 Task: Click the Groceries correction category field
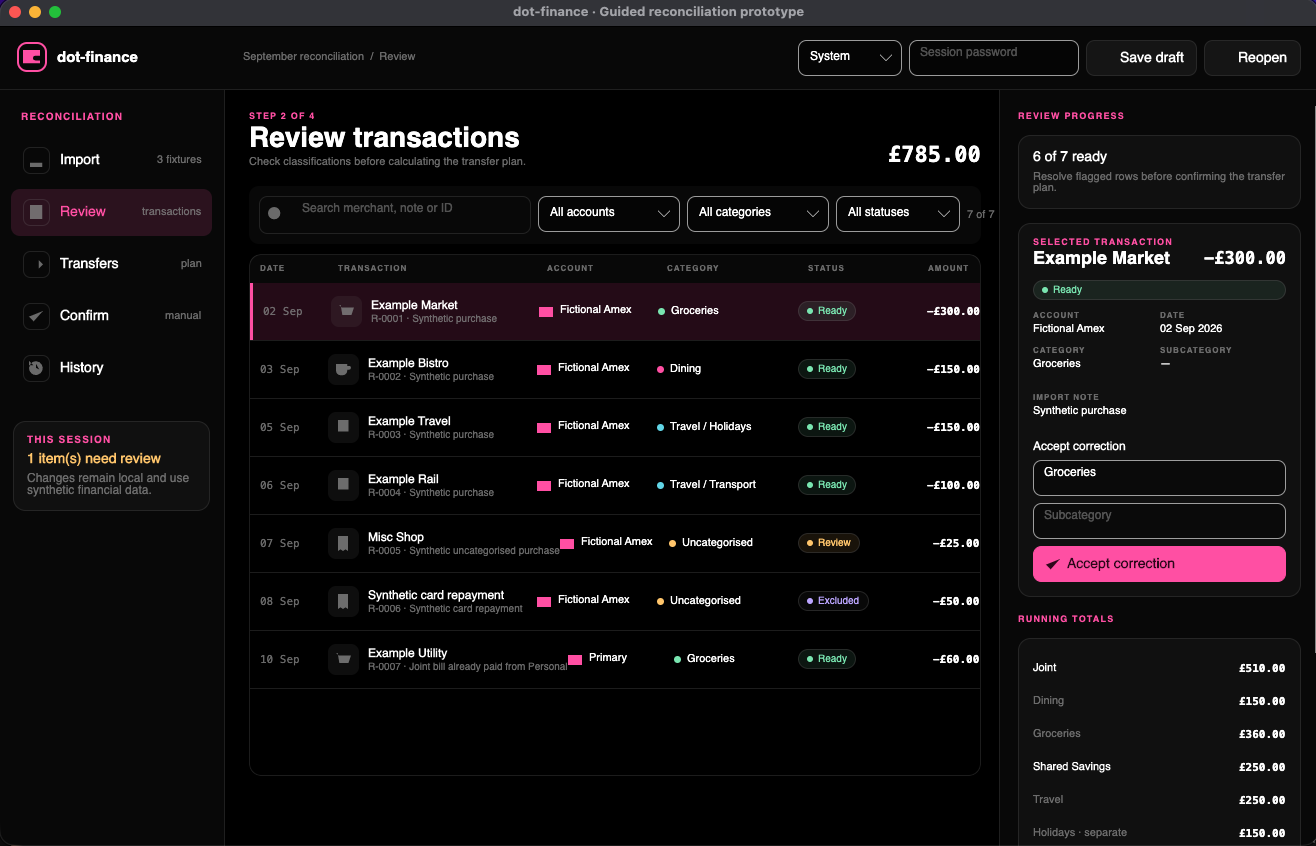[1159, 478]
